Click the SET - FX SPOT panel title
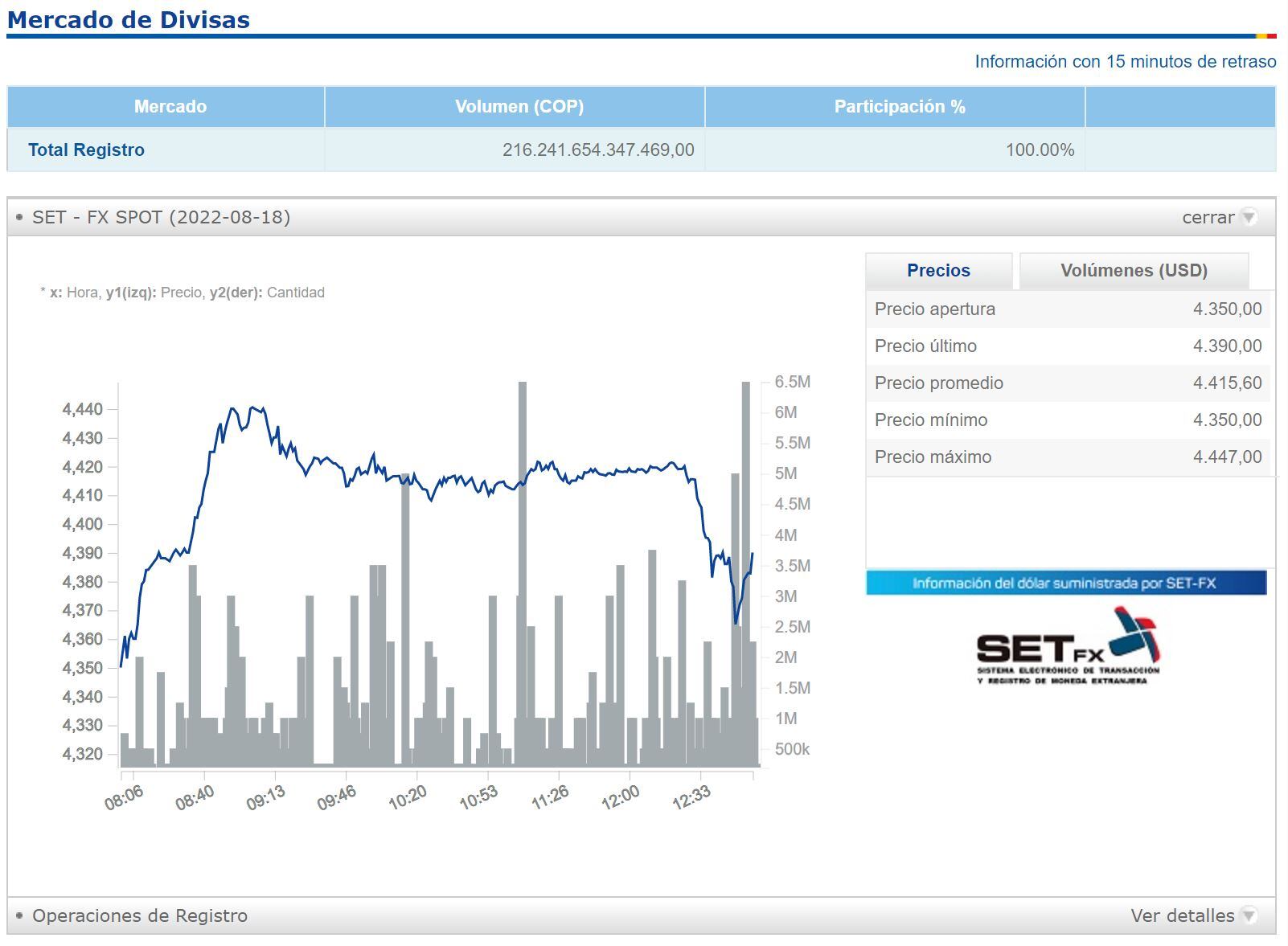Screen dimensions: 1288x946 tap(161, 218)
